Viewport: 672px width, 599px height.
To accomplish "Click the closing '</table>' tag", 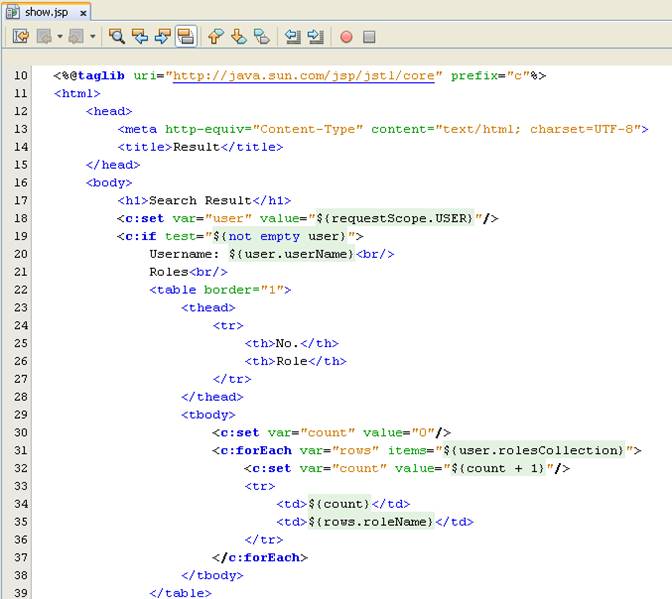I will [x=180, y=593].
